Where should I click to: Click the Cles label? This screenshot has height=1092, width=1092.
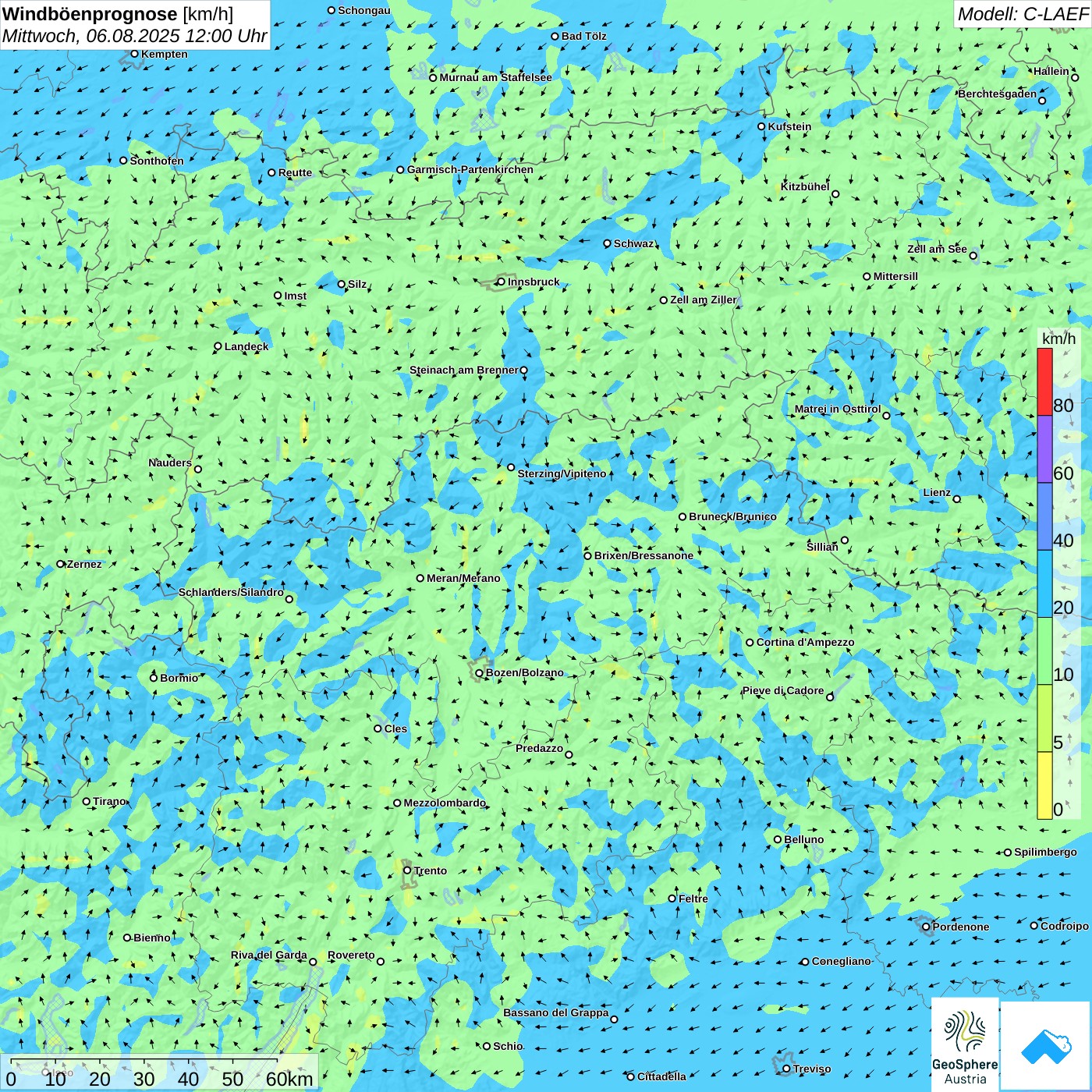(395, 729)
